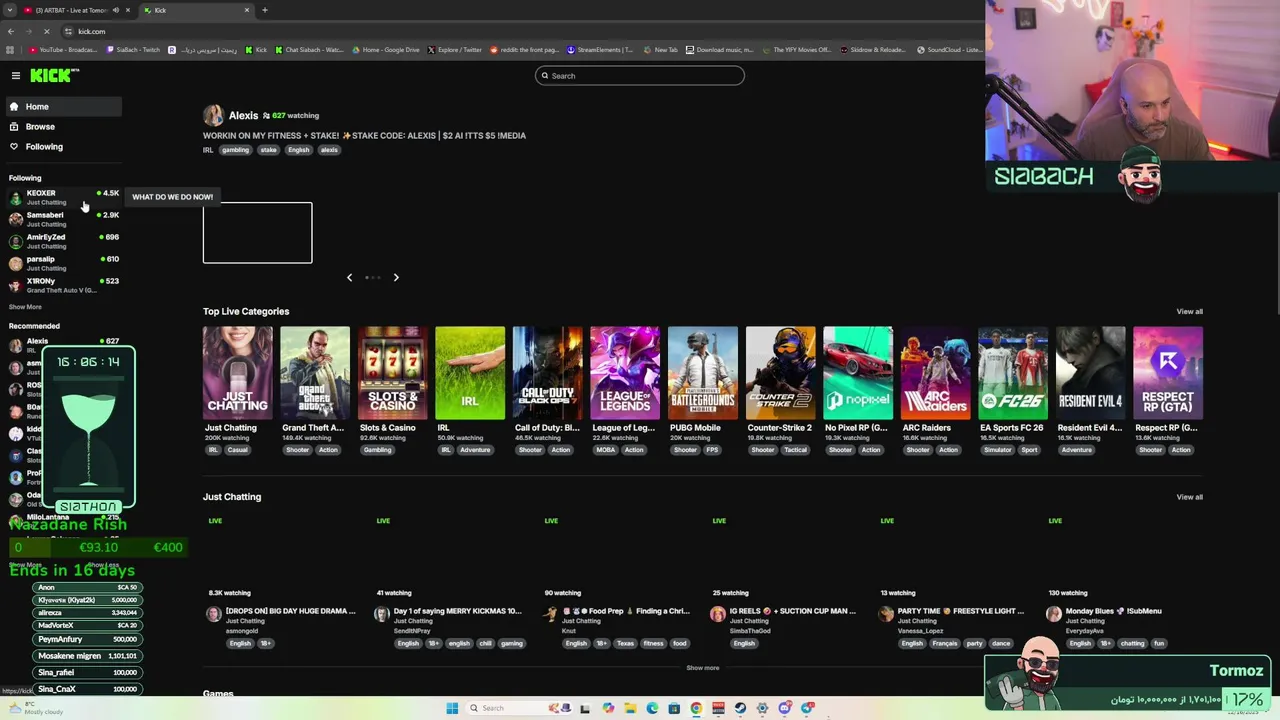Show previous featured stream arrow
1280x720 pixels.
click(x=349, y=277)
